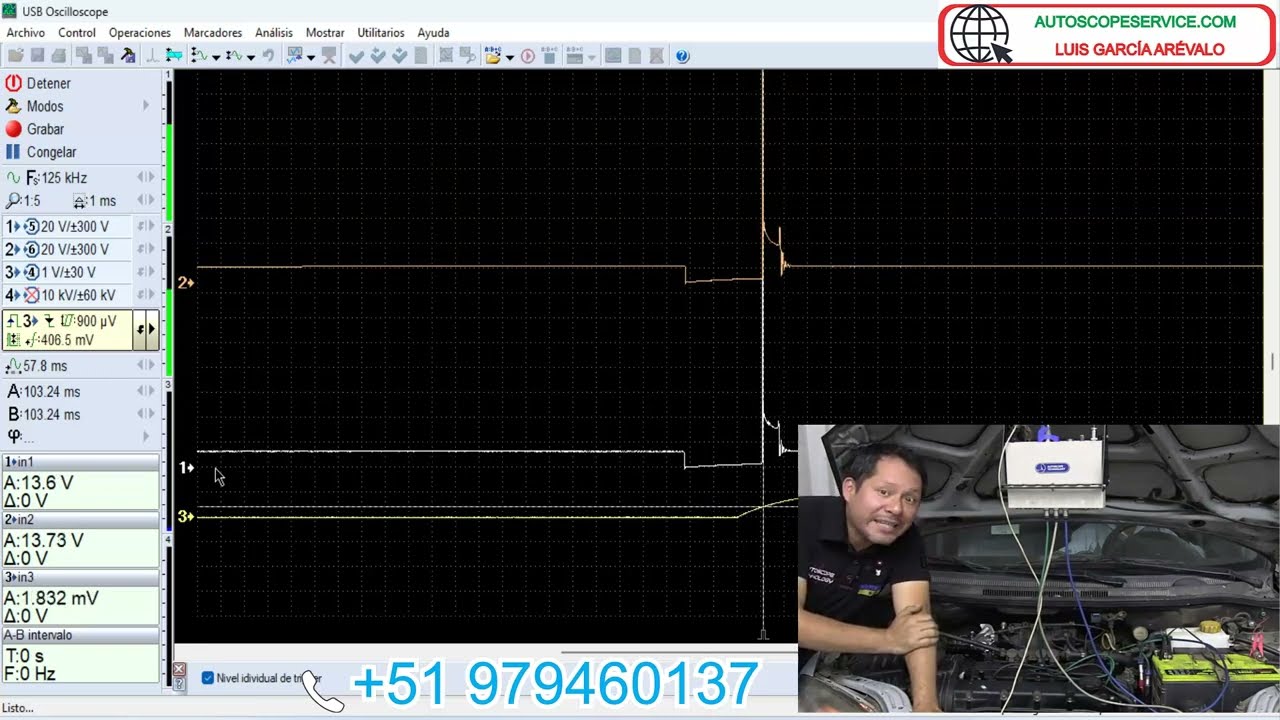Viewport: 1280px width, 720px height.
Task: Open the analysis script dropdown arrow
Action: tap(311, 57)
